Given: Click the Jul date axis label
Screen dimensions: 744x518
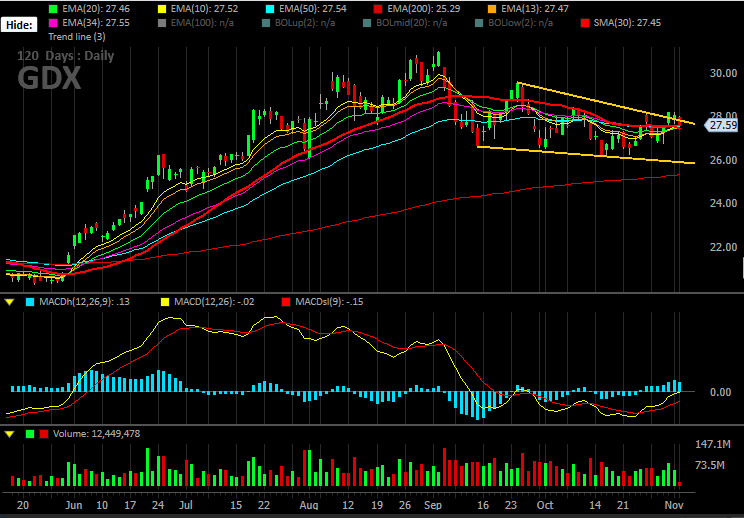Looking at the screenshot, I should point(186,504).
